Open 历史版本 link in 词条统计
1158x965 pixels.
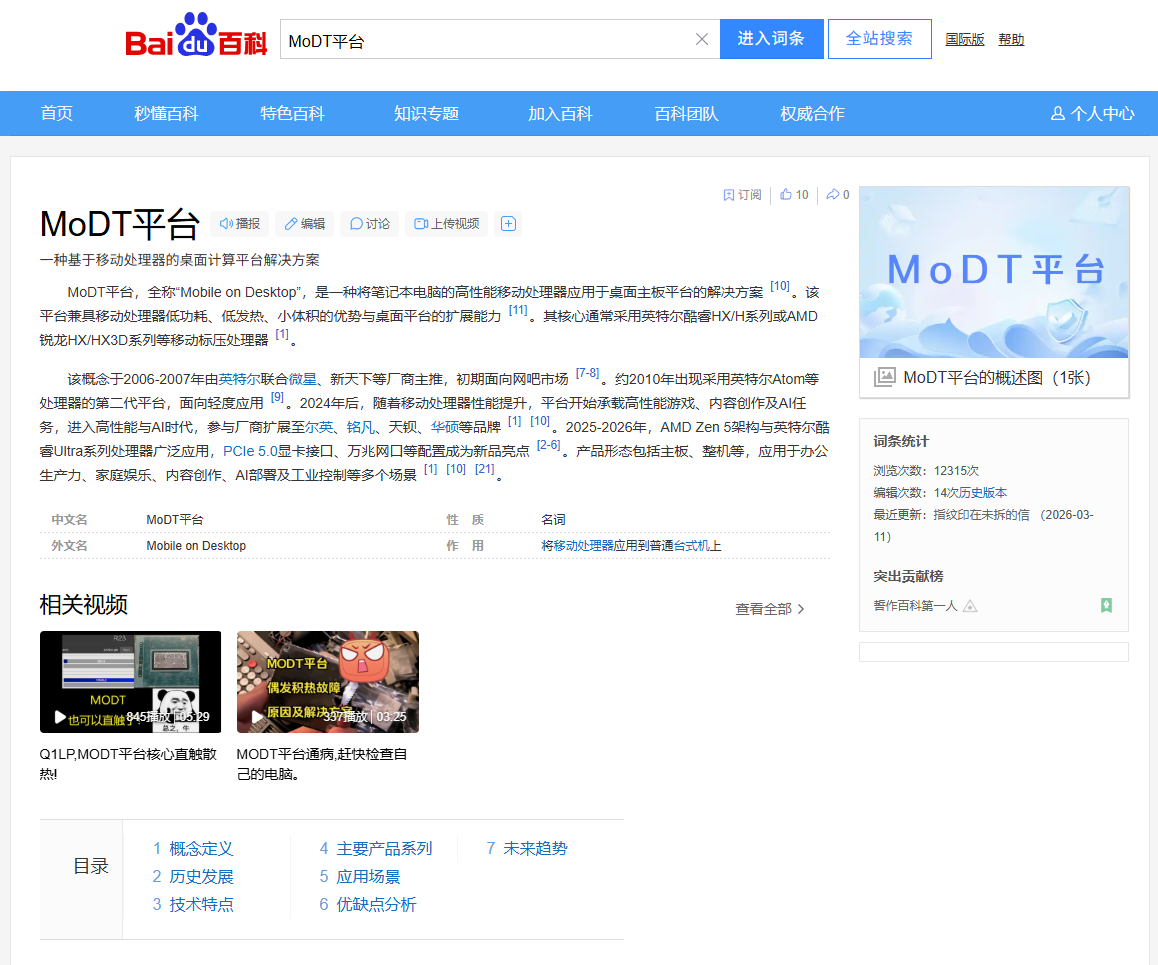983,493
